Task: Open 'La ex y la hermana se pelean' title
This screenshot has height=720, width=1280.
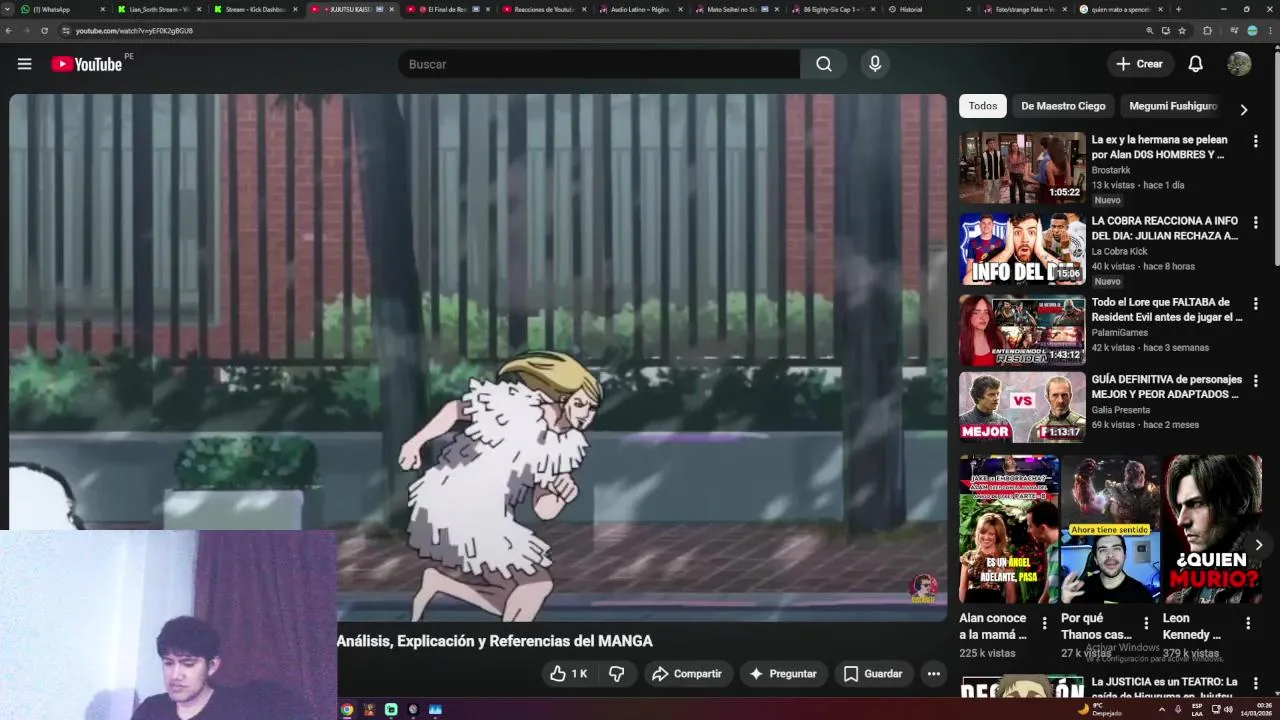Action: click(1160, 147)
